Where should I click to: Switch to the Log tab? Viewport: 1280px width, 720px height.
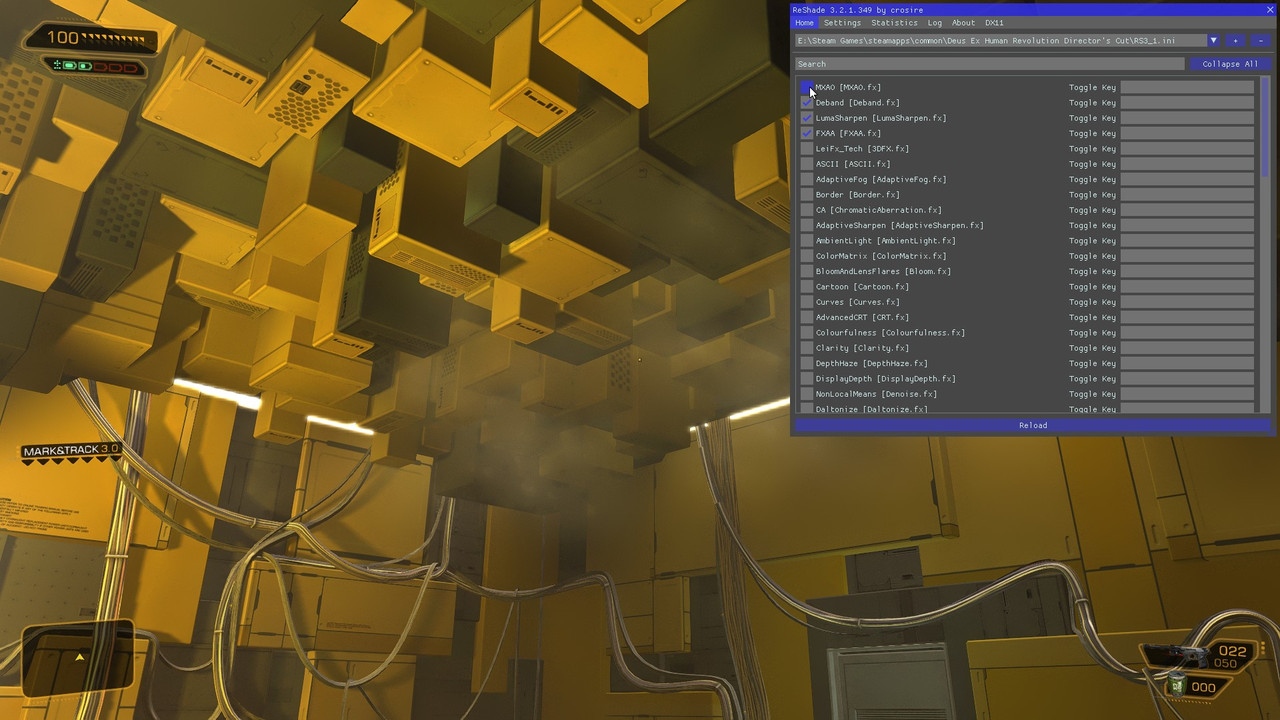tap(934, 23)
